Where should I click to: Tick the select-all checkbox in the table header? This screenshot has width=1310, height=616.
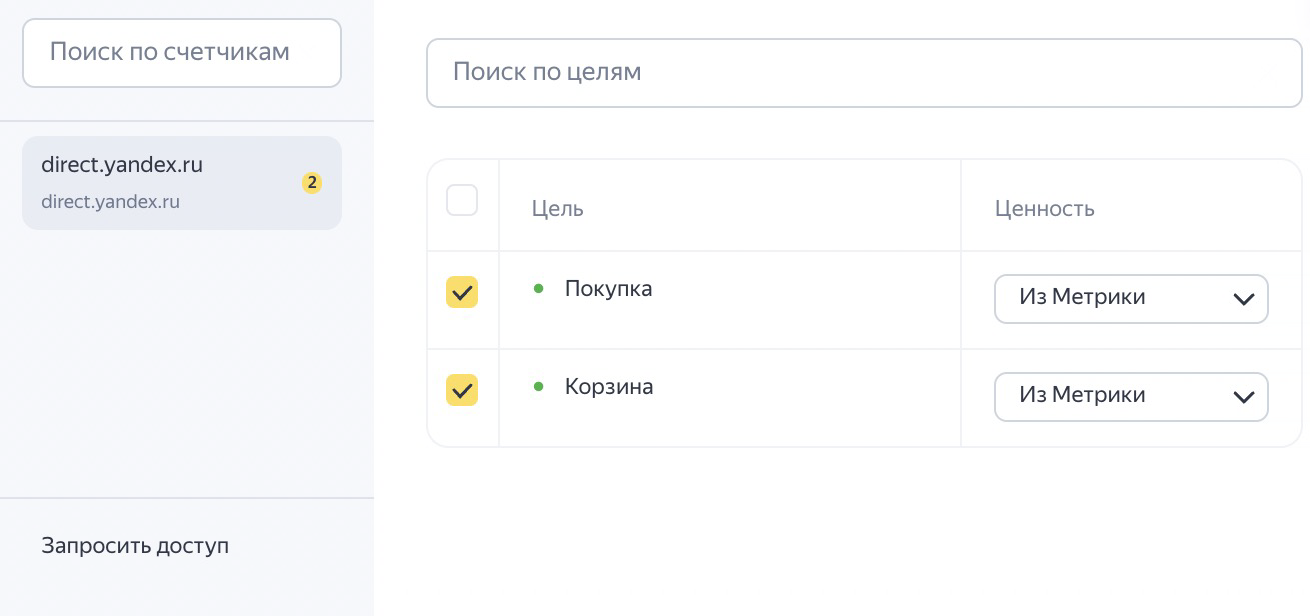[x=462, y=200]
